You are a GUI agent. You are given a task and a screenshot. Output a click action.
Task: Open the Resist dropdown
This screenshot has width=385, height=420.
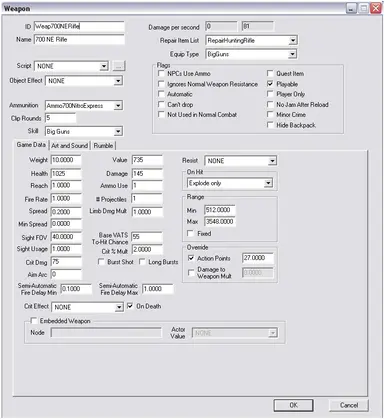[x=241, y=161]
